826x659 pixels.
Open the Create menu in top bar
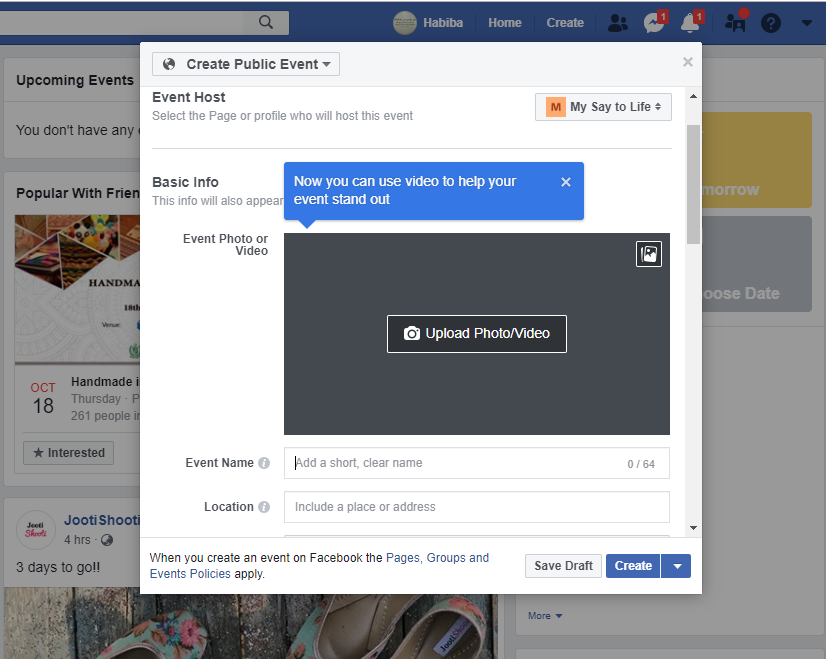click(x=565, y=23)
